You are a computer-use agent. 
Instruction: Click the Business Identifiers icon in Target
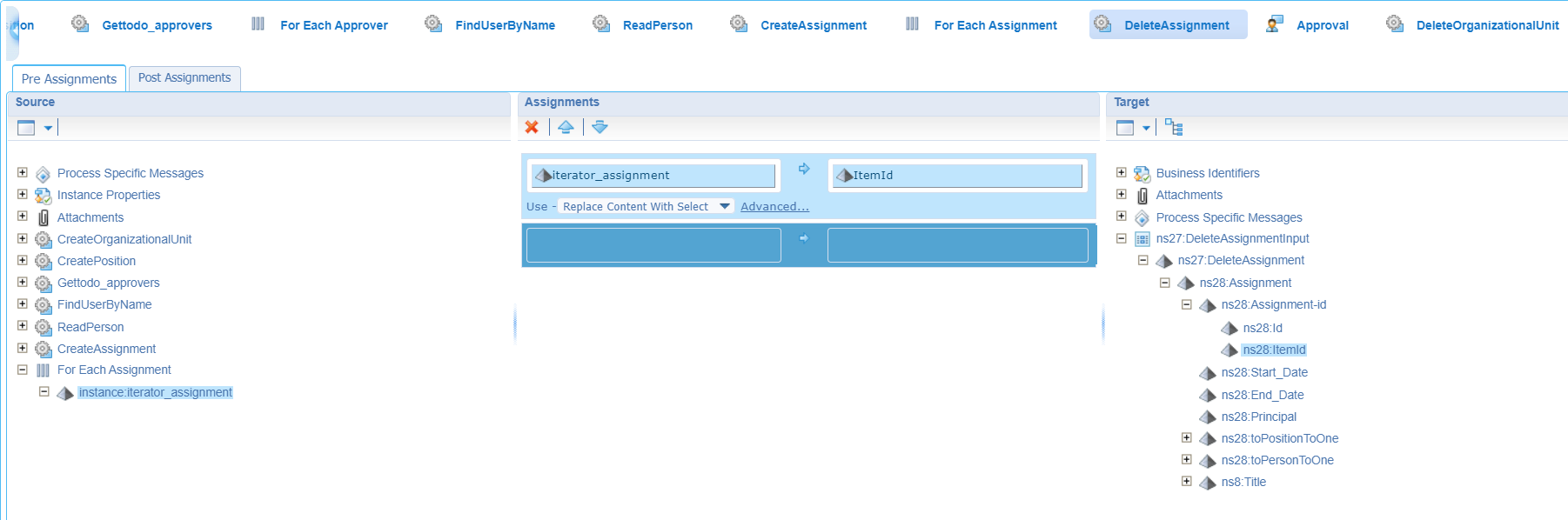pyautogui.click(x=1142, y=174)
